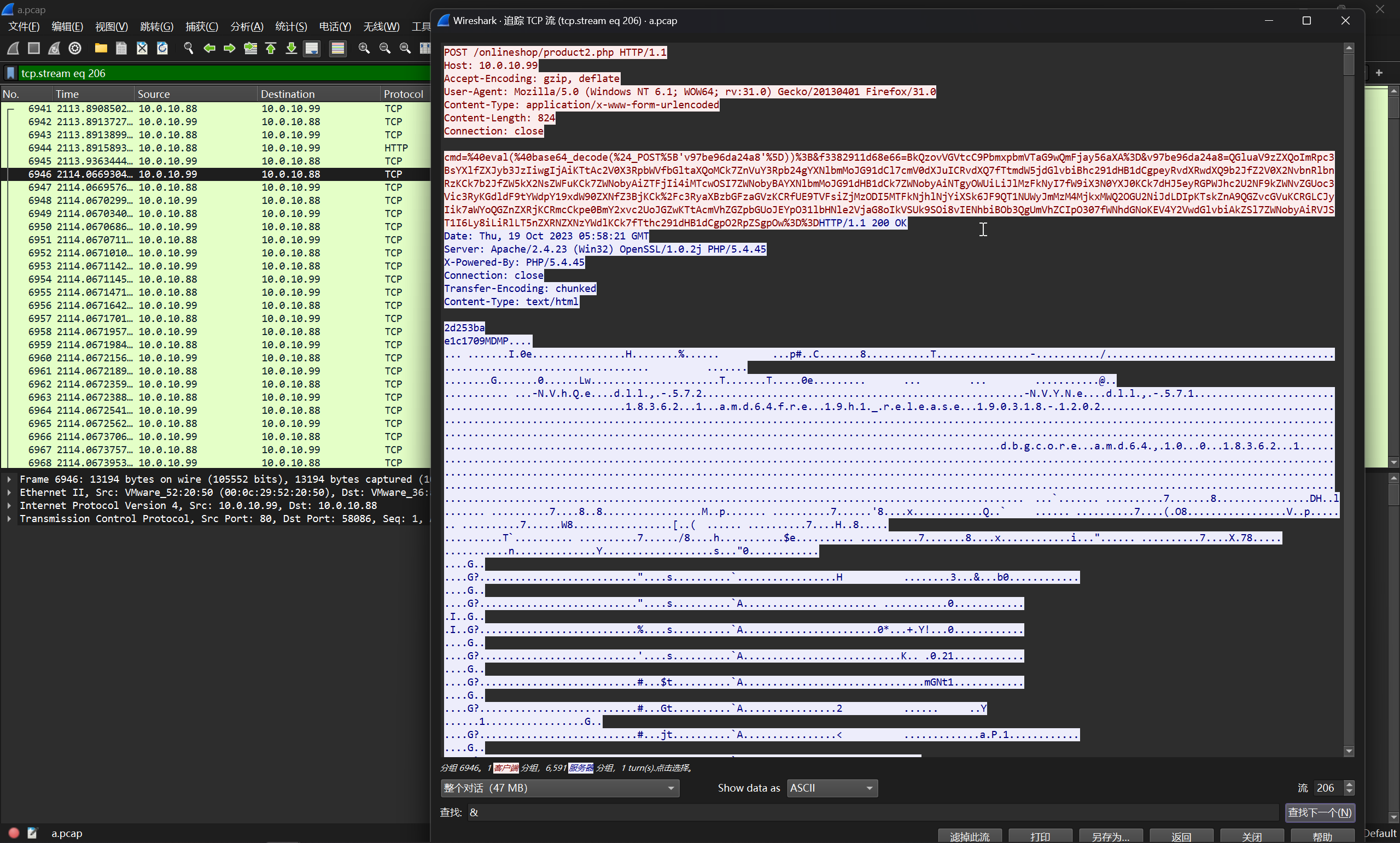Open capture options gear icon

(x=75, y=48)
